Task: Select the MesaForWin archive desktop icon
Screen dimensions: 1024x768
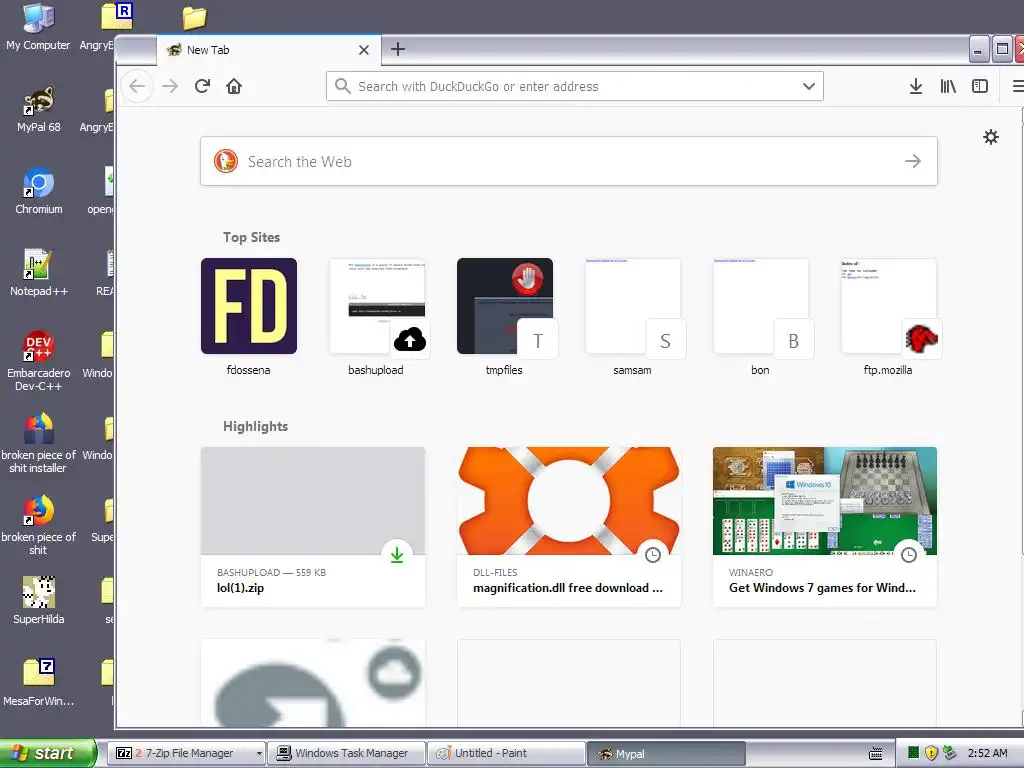Action: (x=39, y=682)
